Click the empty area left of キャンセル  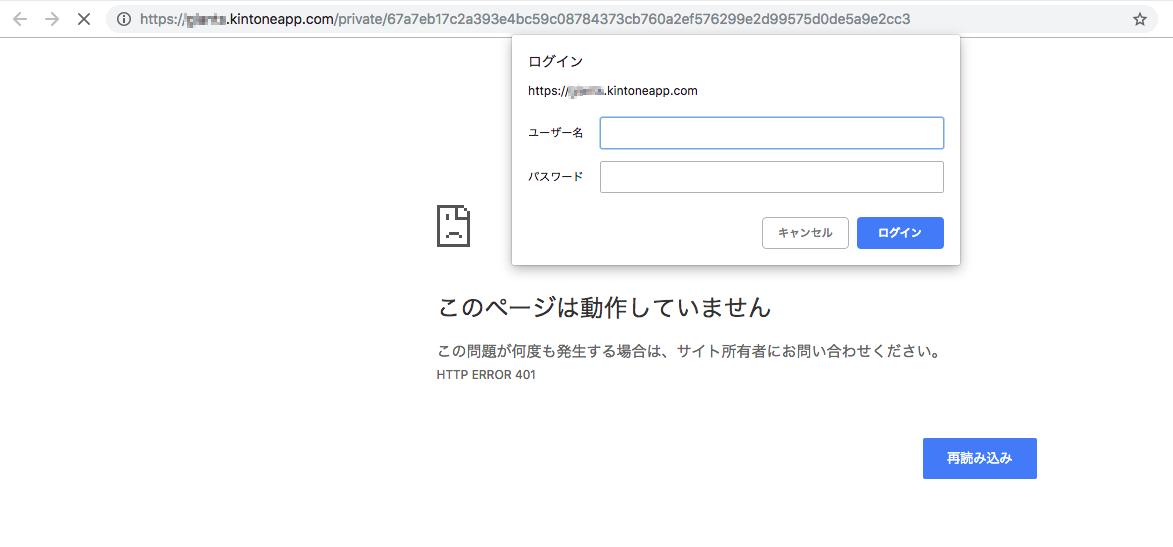640,233
